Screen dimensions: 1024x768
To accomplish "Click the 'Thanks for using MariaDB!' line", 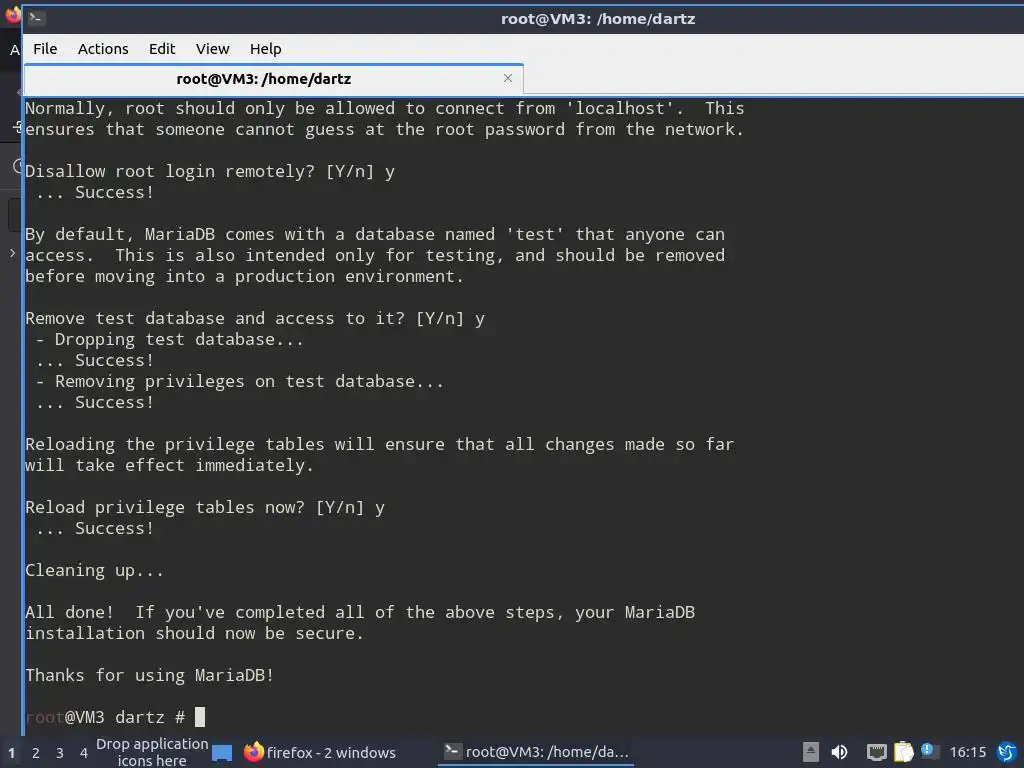I will (x=150, y=675).
